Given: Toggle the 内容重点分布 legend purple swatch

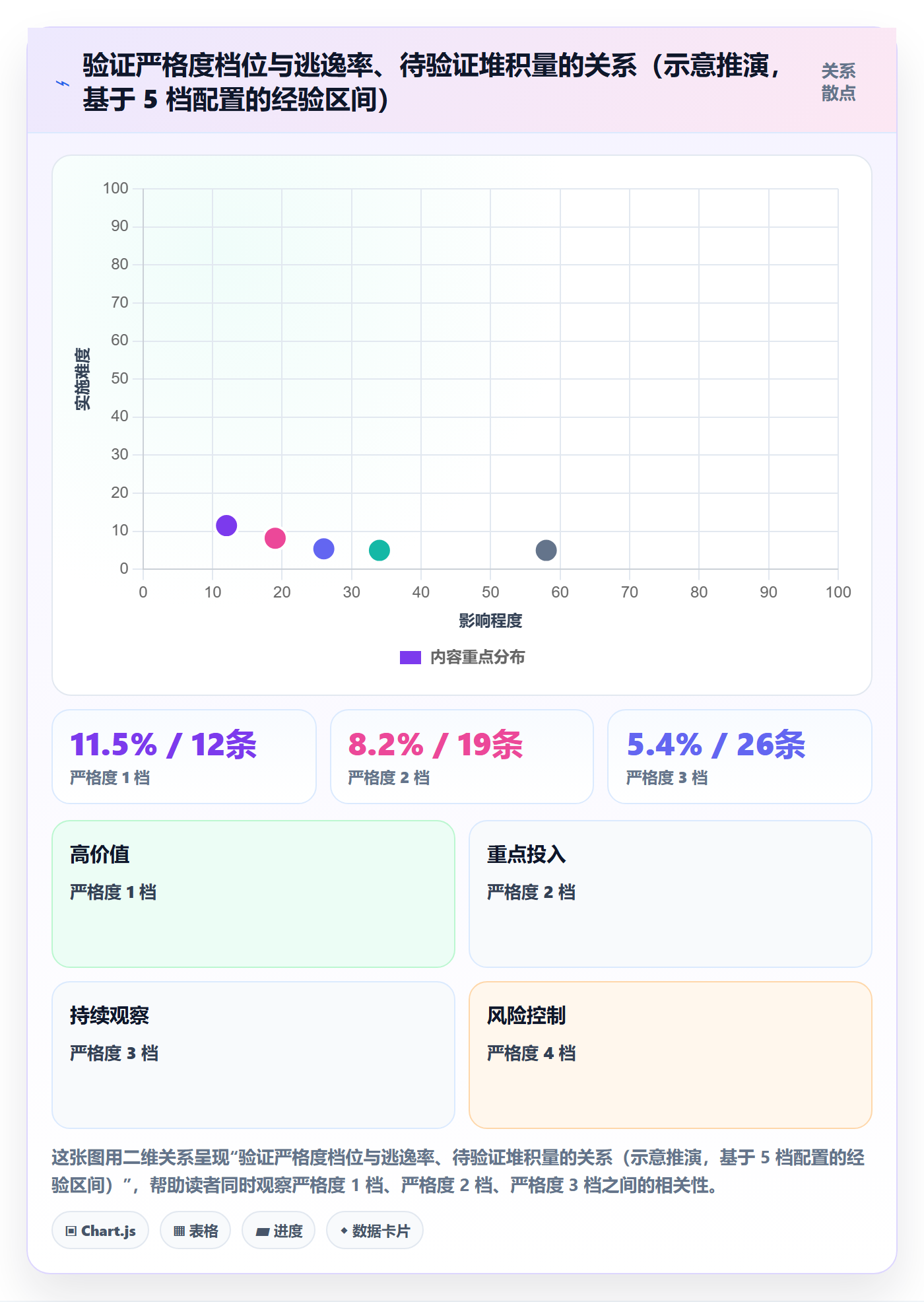Looking at the screenshot, I should click(410, 658).
